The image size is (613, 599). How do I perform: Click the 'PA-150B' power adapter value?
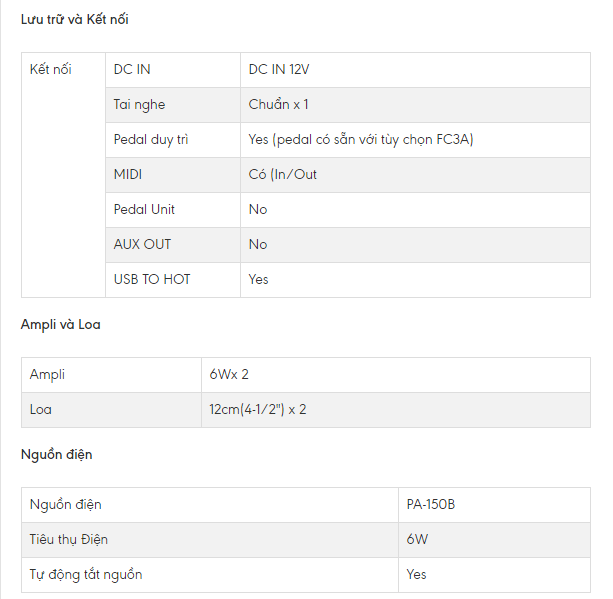[x=431, y=505]
